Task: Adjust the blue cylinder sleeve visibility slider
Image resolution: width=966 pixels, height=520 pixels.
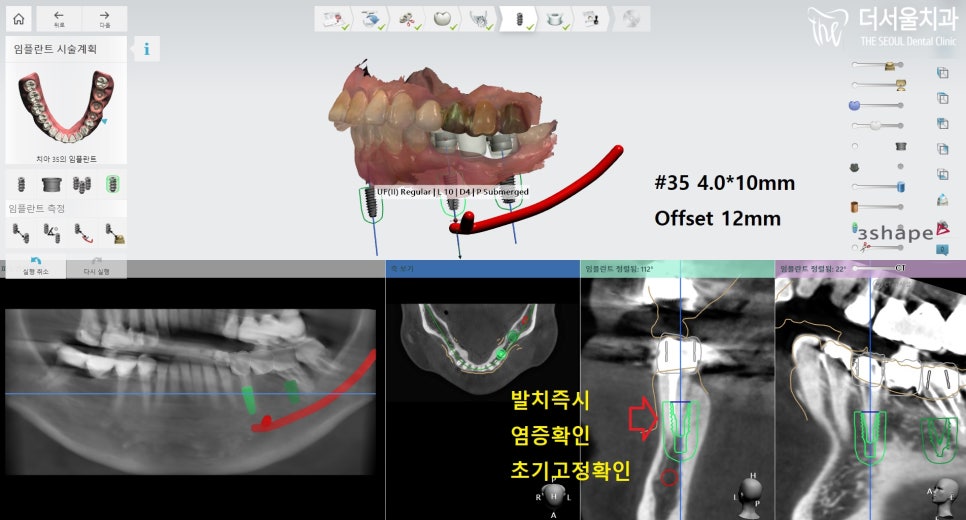Action: [x=900, y=186]
